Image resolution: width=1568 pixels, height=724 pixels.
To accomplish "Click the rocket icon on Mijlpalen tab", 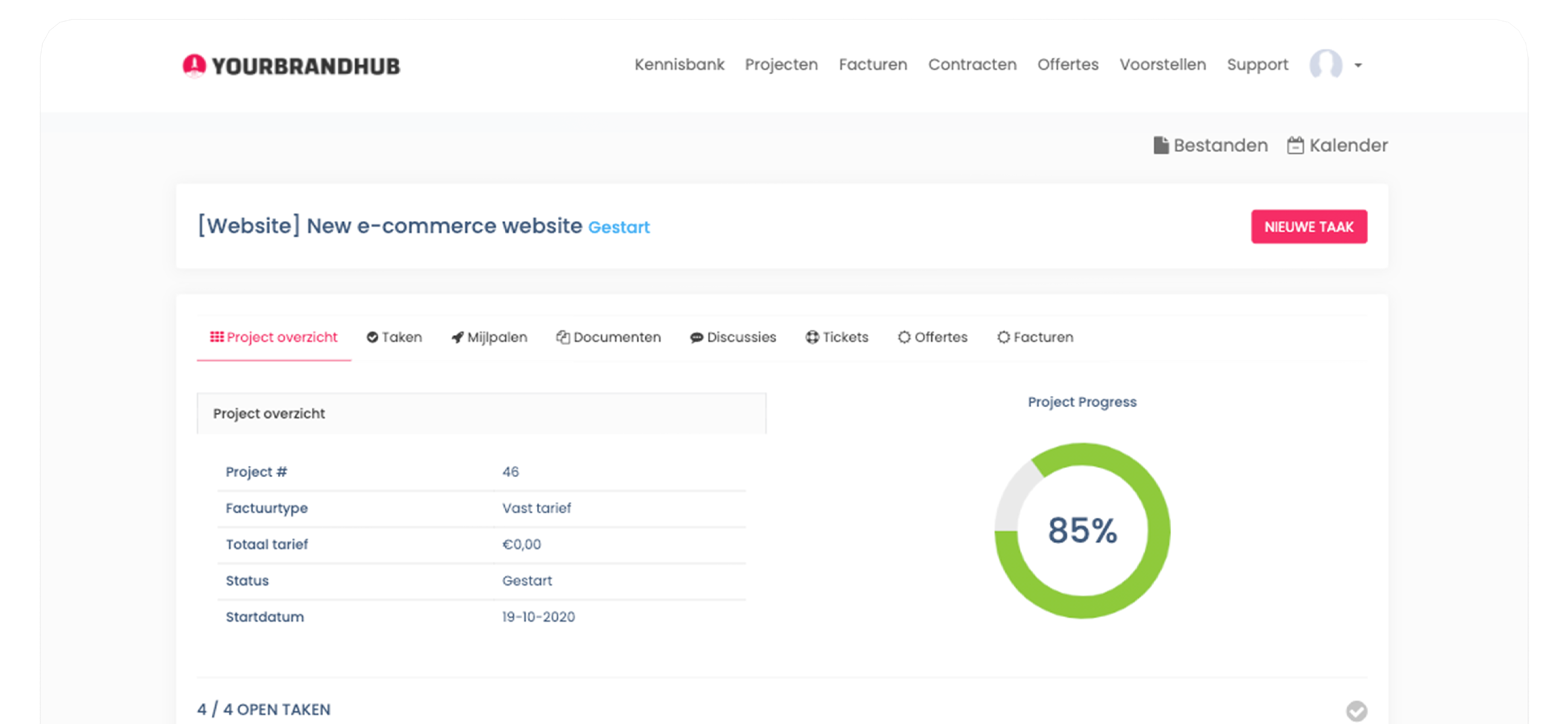I will tap(457, 337).
